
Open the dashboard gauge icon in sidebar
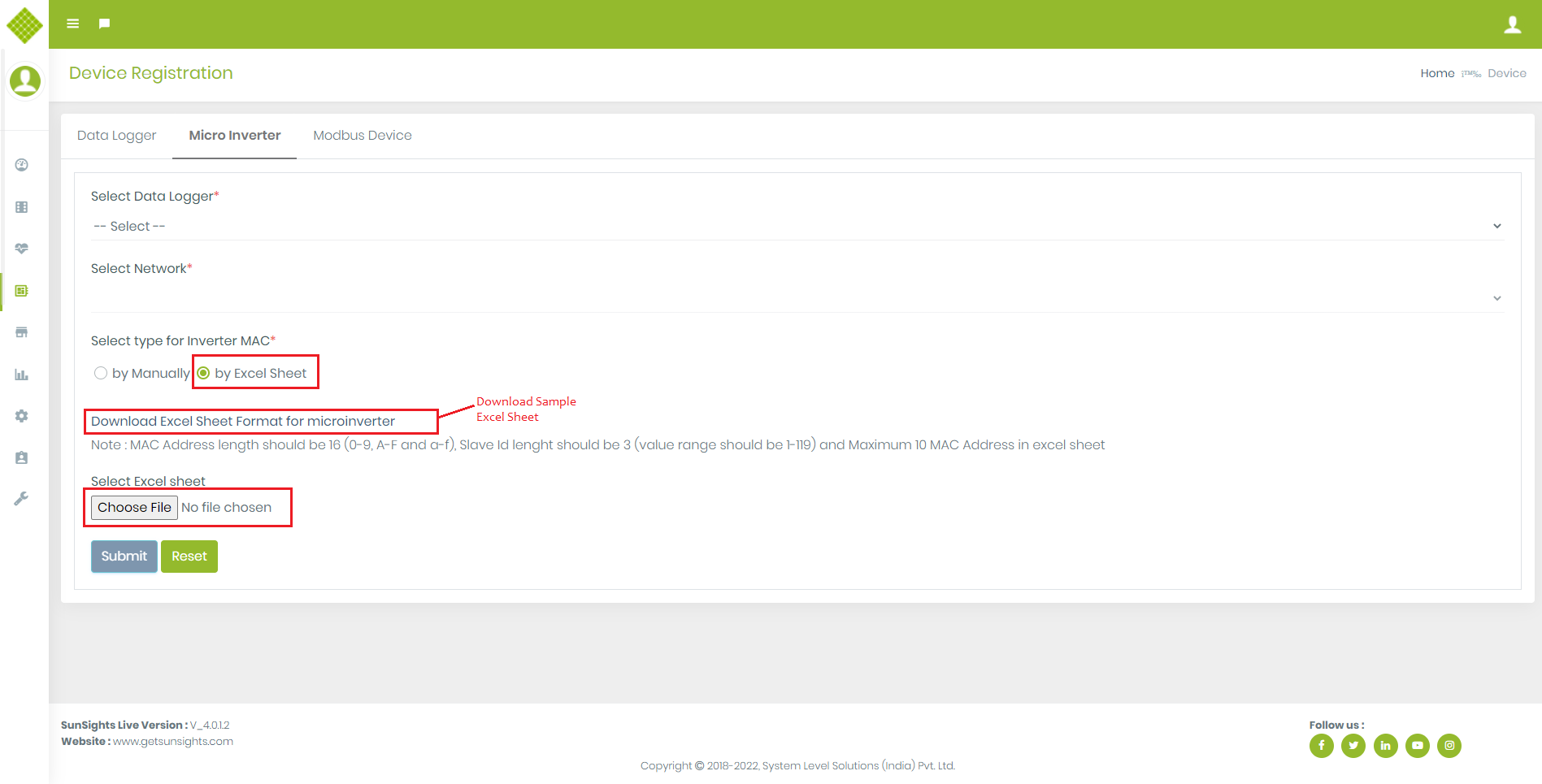22,165
